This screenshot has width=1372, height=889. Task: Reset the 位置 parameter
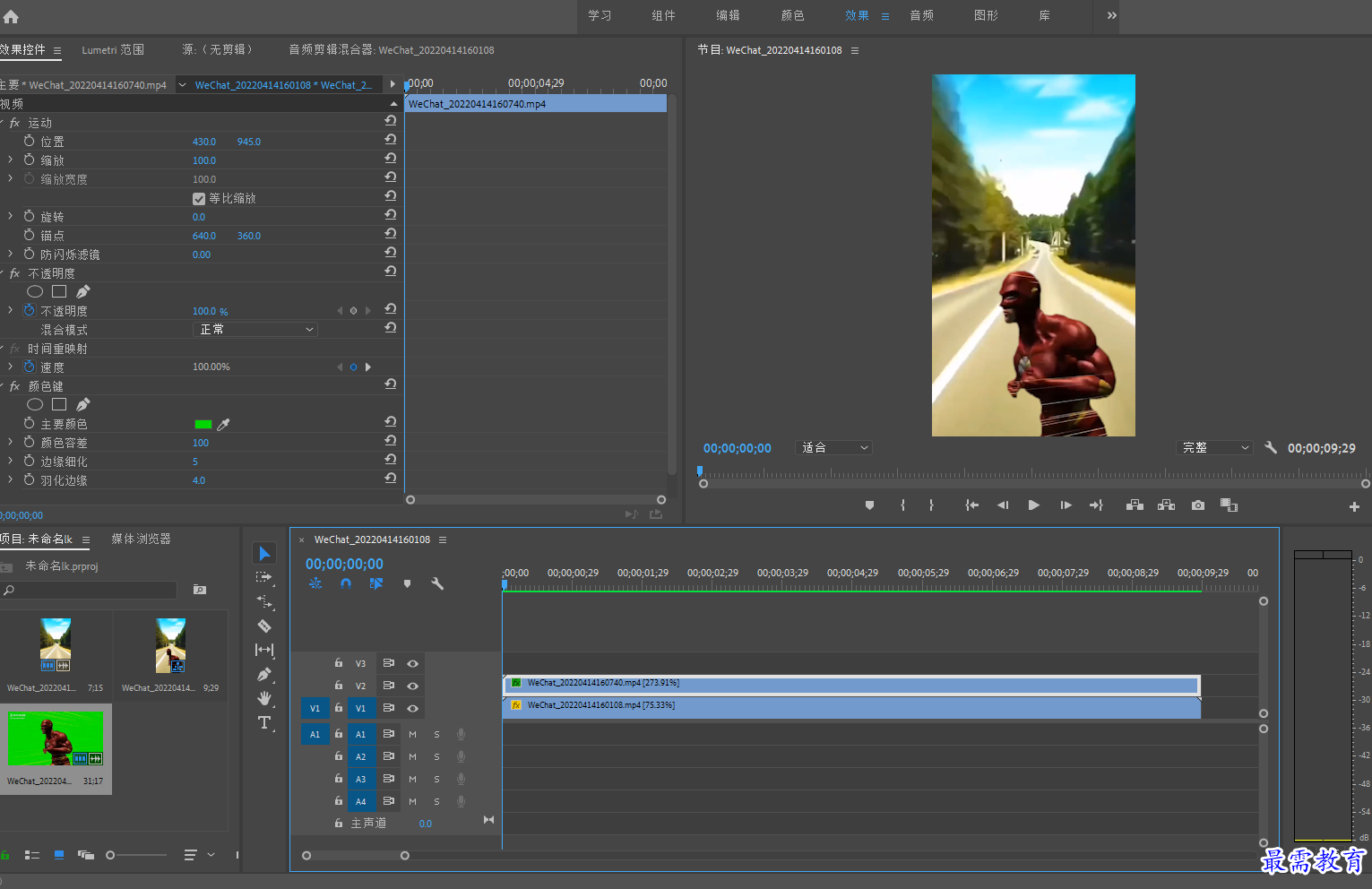391,139
